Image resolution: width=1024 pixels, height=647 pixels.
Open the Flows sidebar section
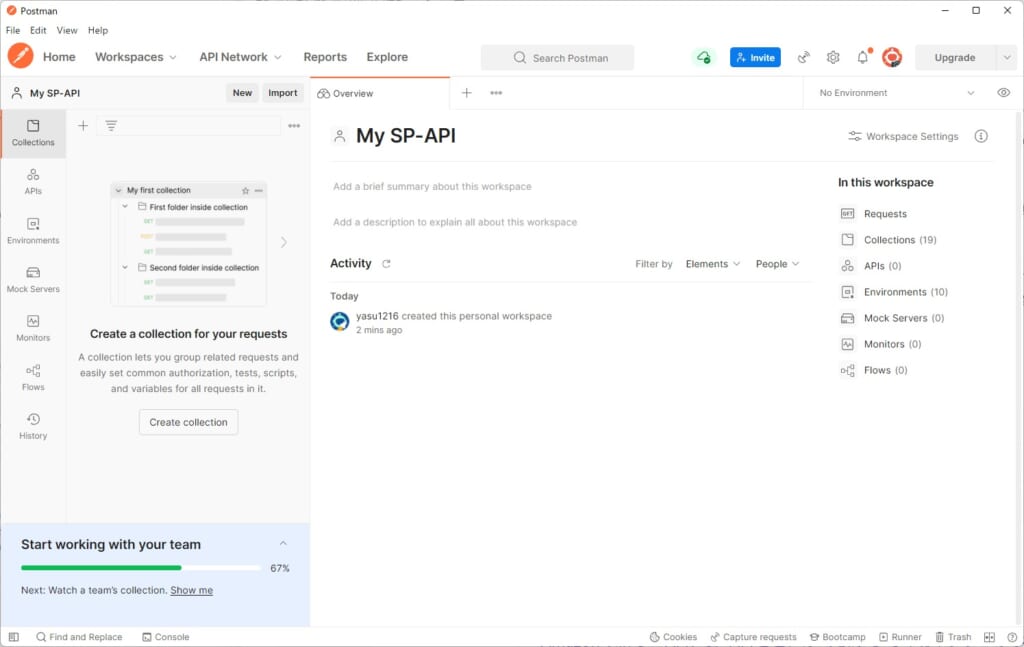[33, 378]
